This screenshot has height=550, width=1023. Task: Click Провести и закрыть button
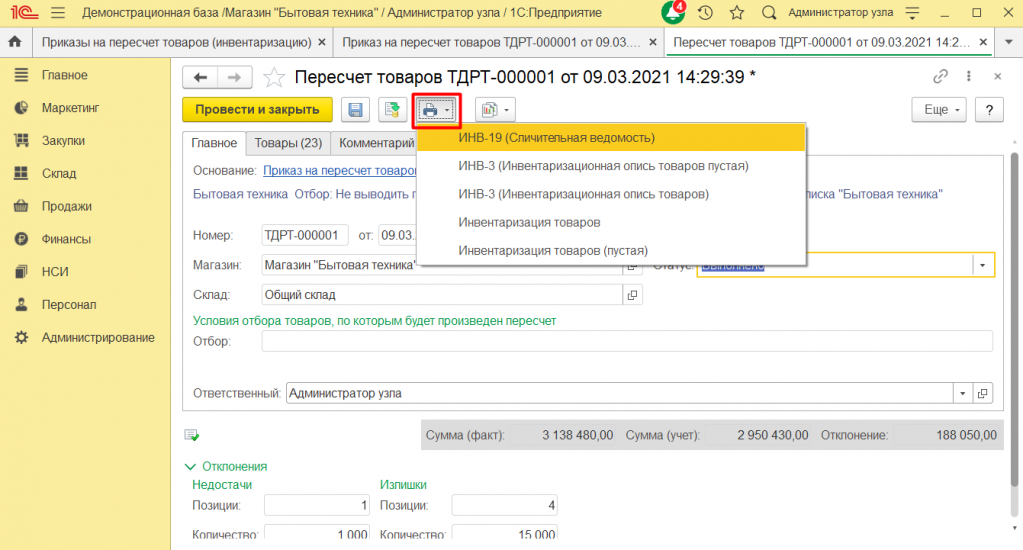point(257,110)
